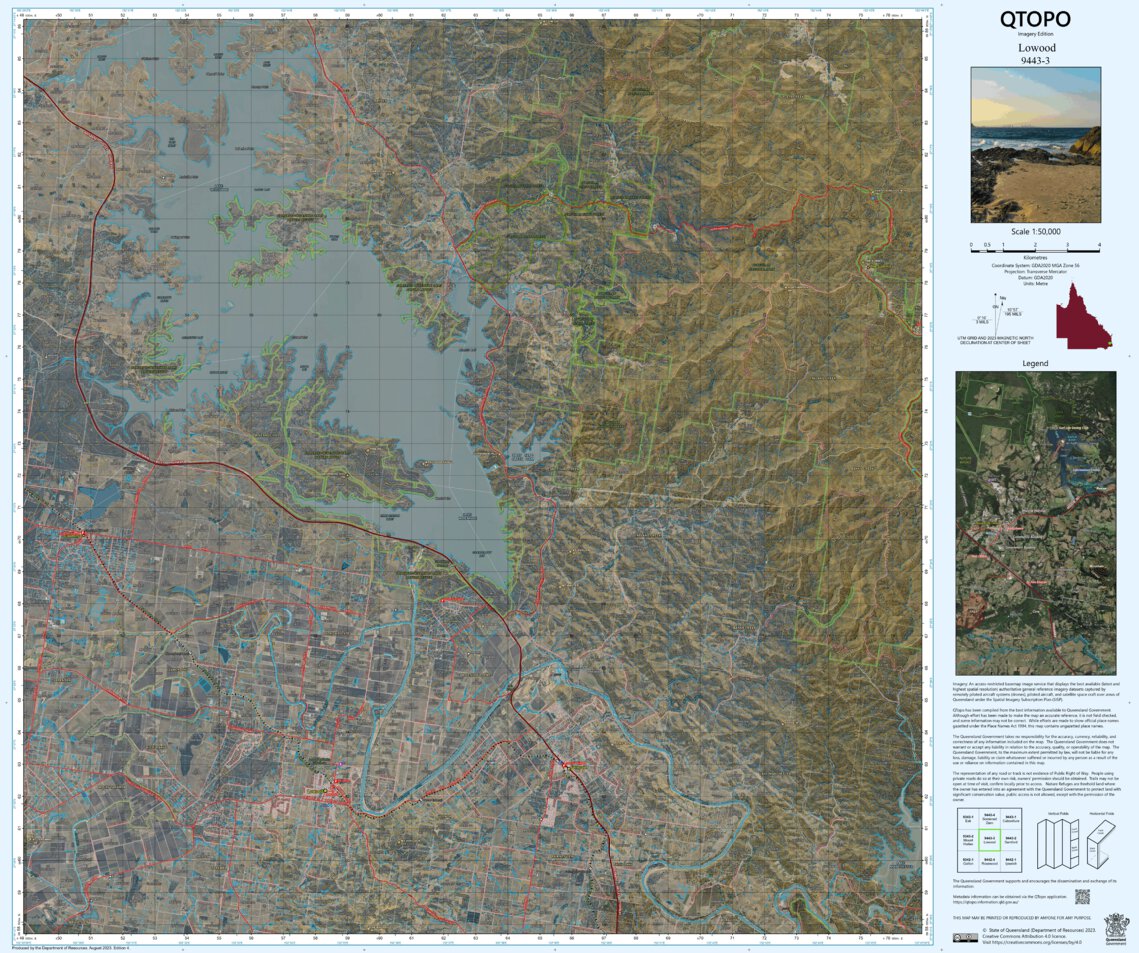Select the Ipswich 9442-1 adjacent sheet
The height and width of the screenshot is (953, 1139).
pyautogui.click(x=1010, y=861)
